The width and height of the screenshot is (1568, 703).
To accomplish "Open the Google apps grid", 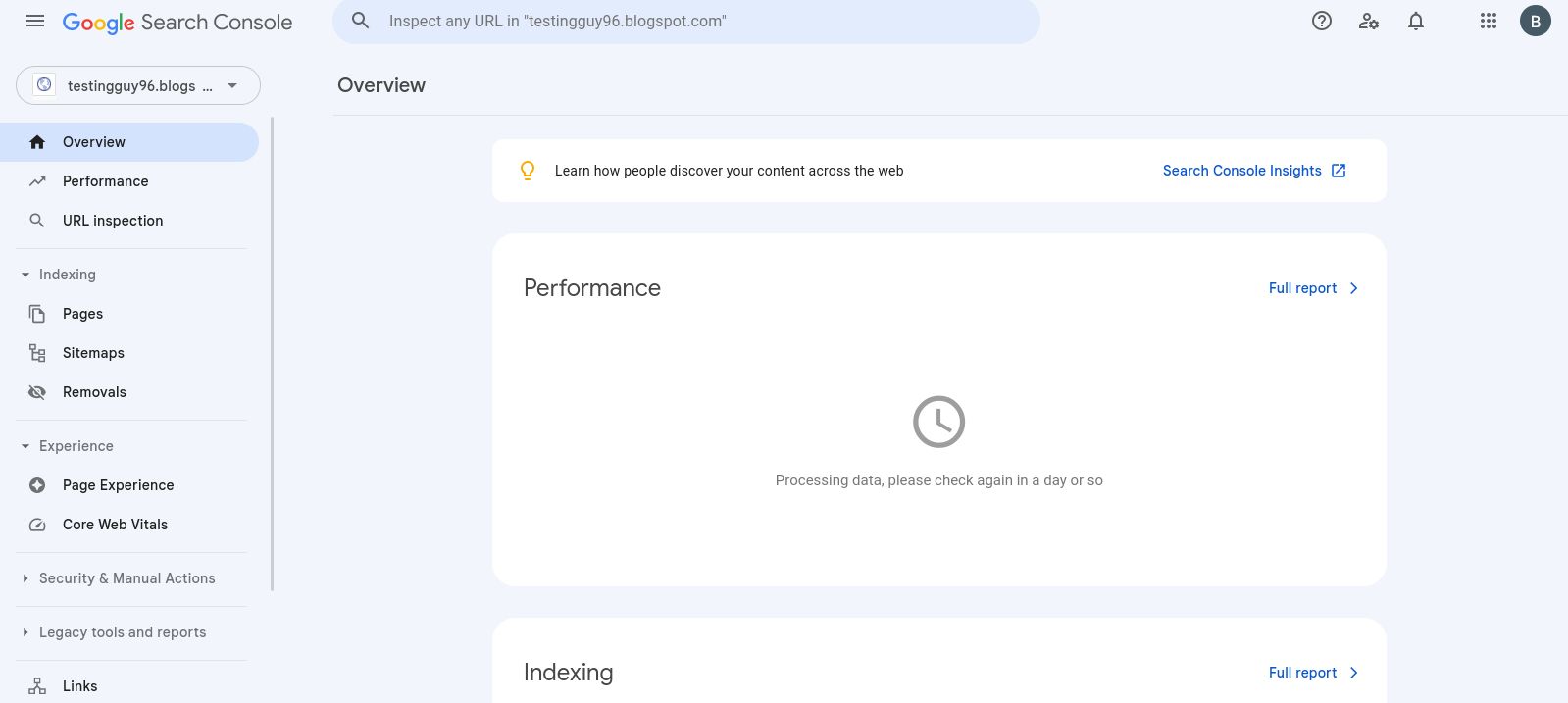I will tap(1488, 21).
